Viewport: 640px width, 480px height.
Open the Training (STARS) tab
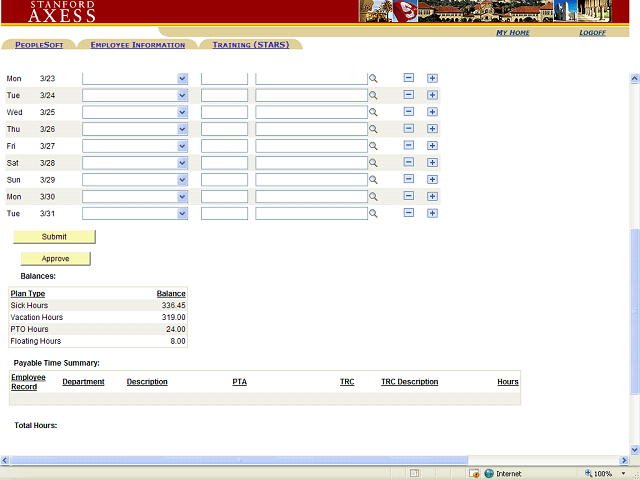coord(251,45)
